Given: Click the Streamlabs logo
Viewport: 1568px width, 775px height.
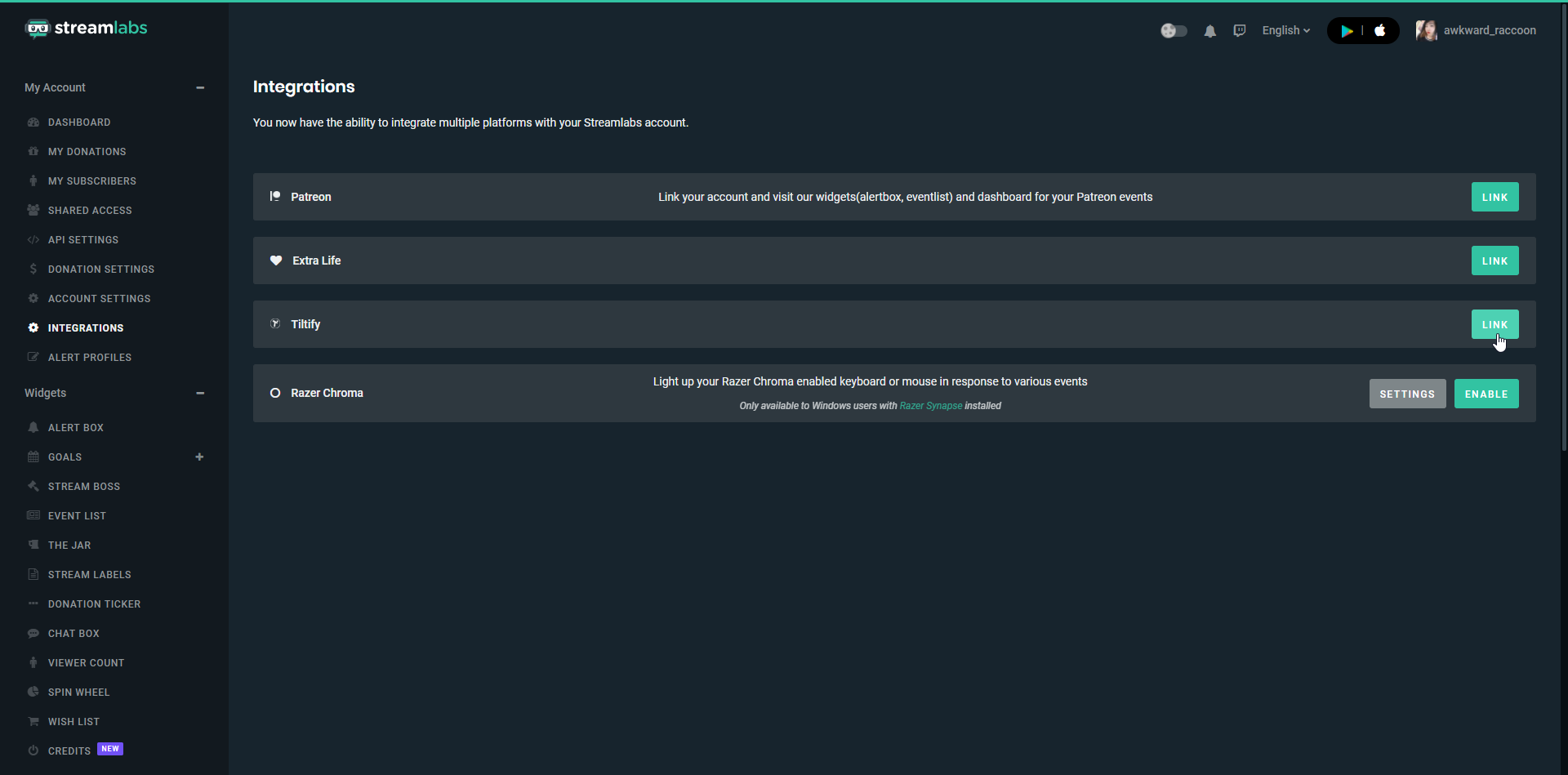Looking at the screenshot, I should click(x=86, y=28).
